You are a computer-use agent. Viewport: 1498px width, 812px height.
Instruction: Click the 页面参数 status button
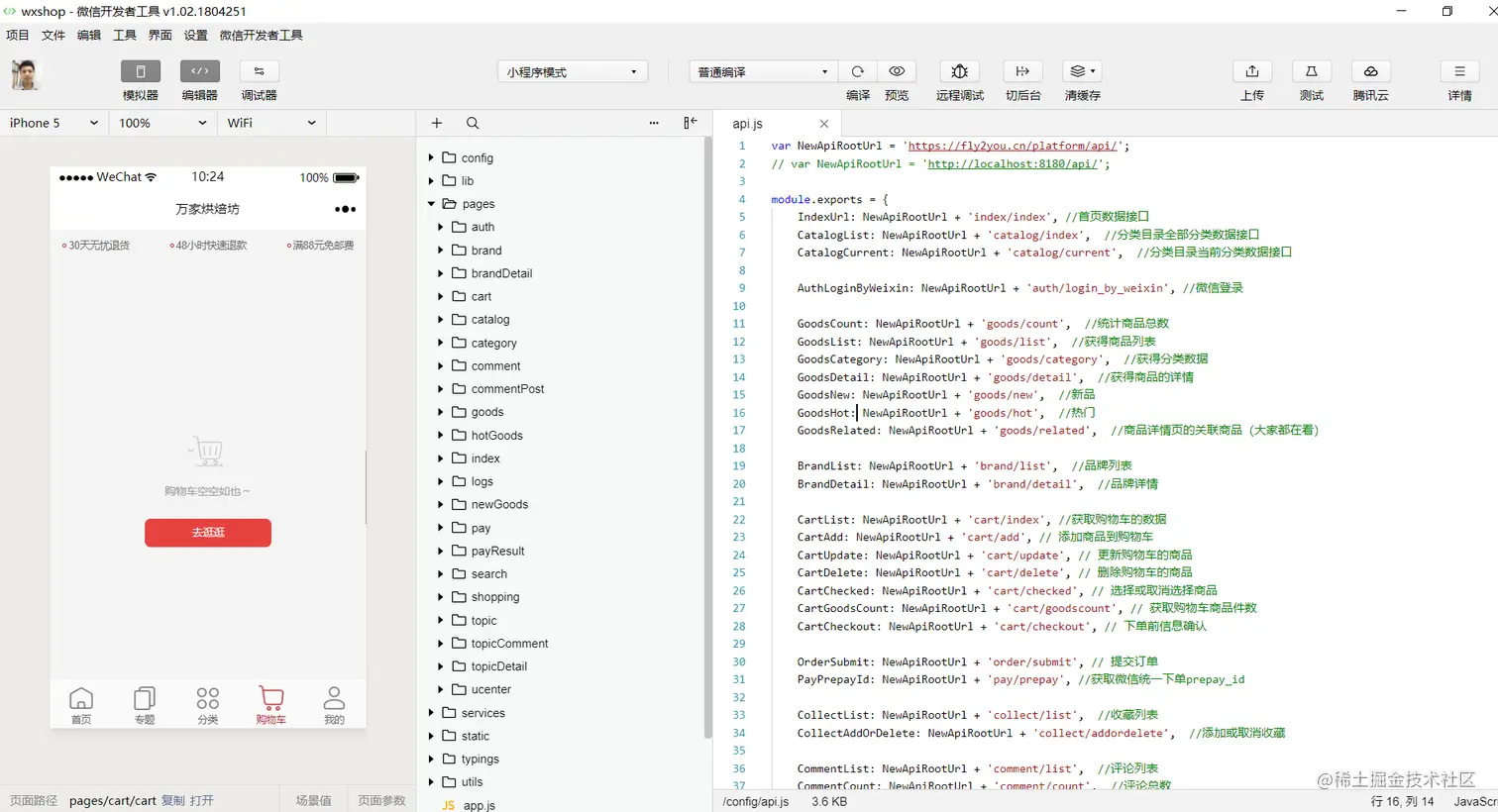[382, 800]
